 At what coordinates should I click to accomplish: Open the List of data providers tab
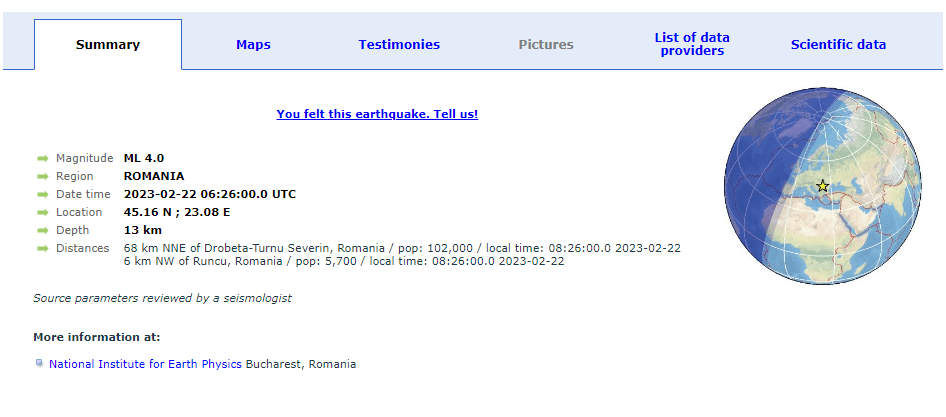(692, 45)
